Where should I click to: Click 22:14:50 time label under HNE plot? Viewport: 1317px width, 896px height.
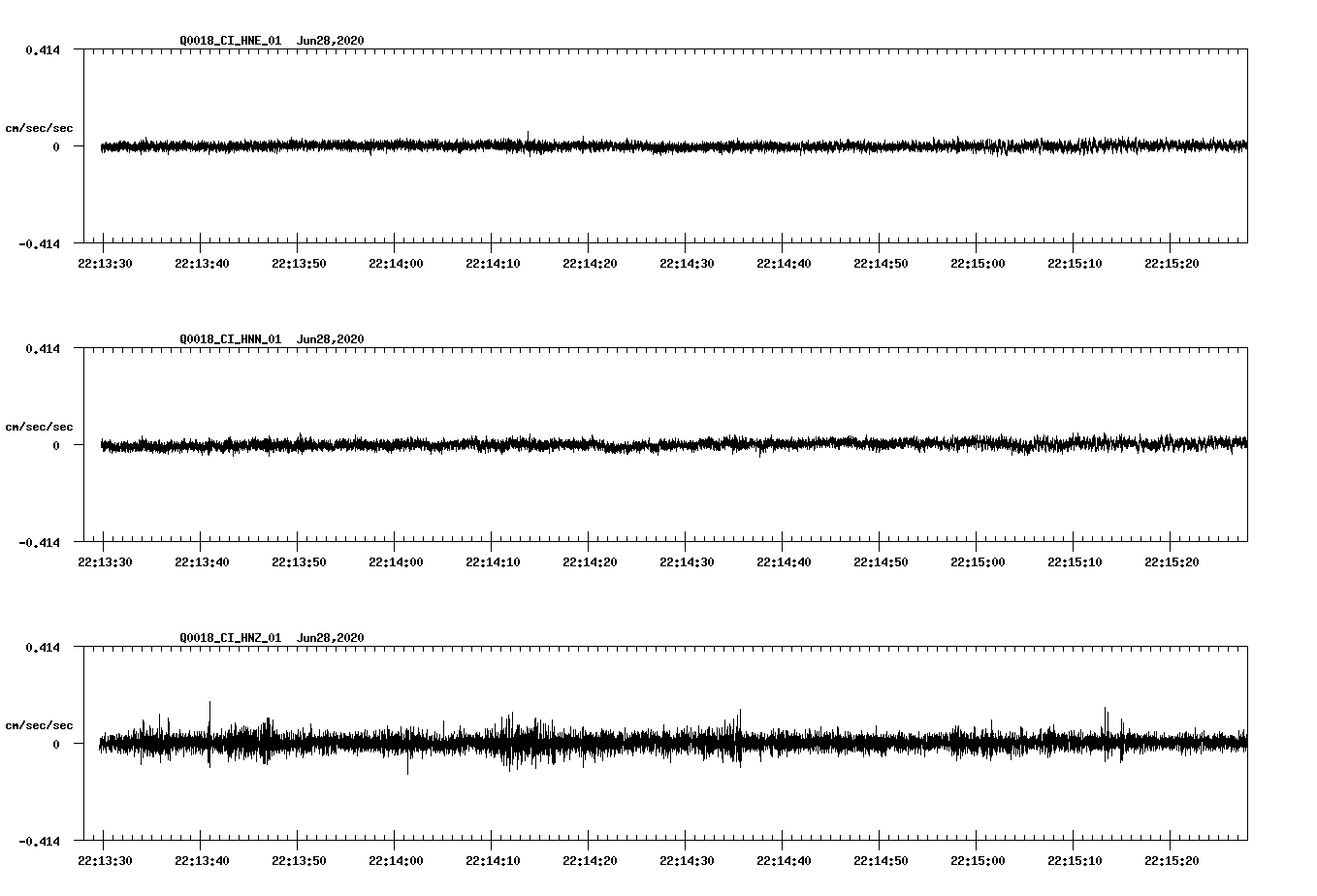881,264
